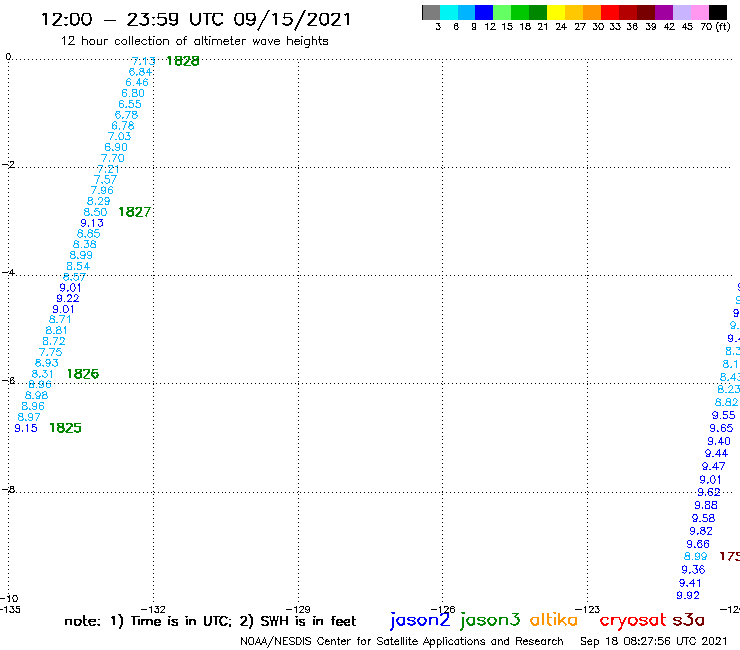Screen dimensions: 740x650
Task: Click the note about UTC and SWH
Action: point(210,621)
